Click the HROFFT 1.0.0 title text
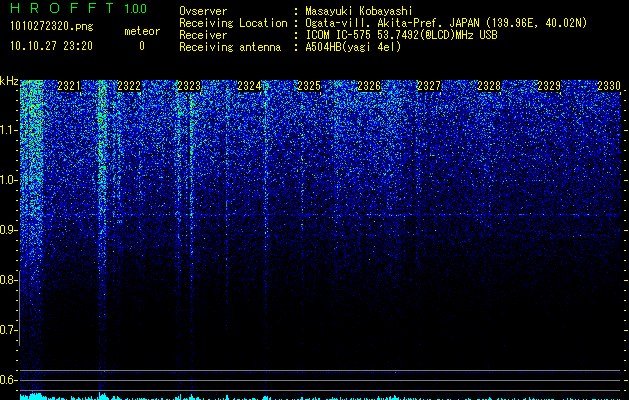This screenshot has width=629, height=400. coord(79,8)
